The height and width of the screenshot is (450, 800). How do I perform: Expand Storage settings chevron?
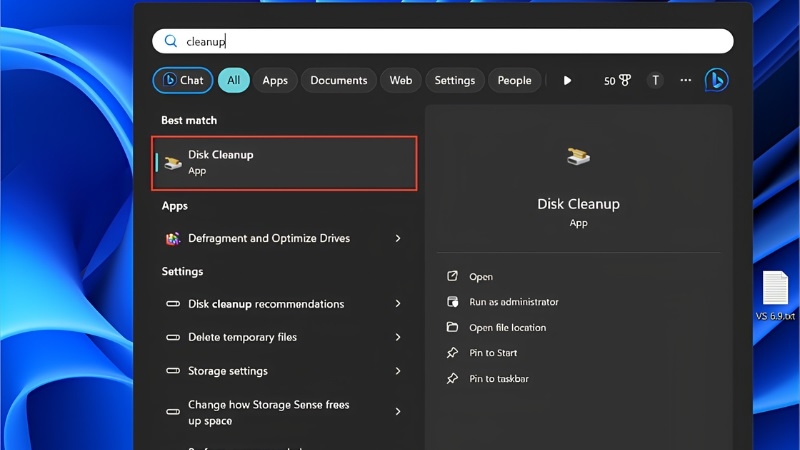tap(398, 371)
